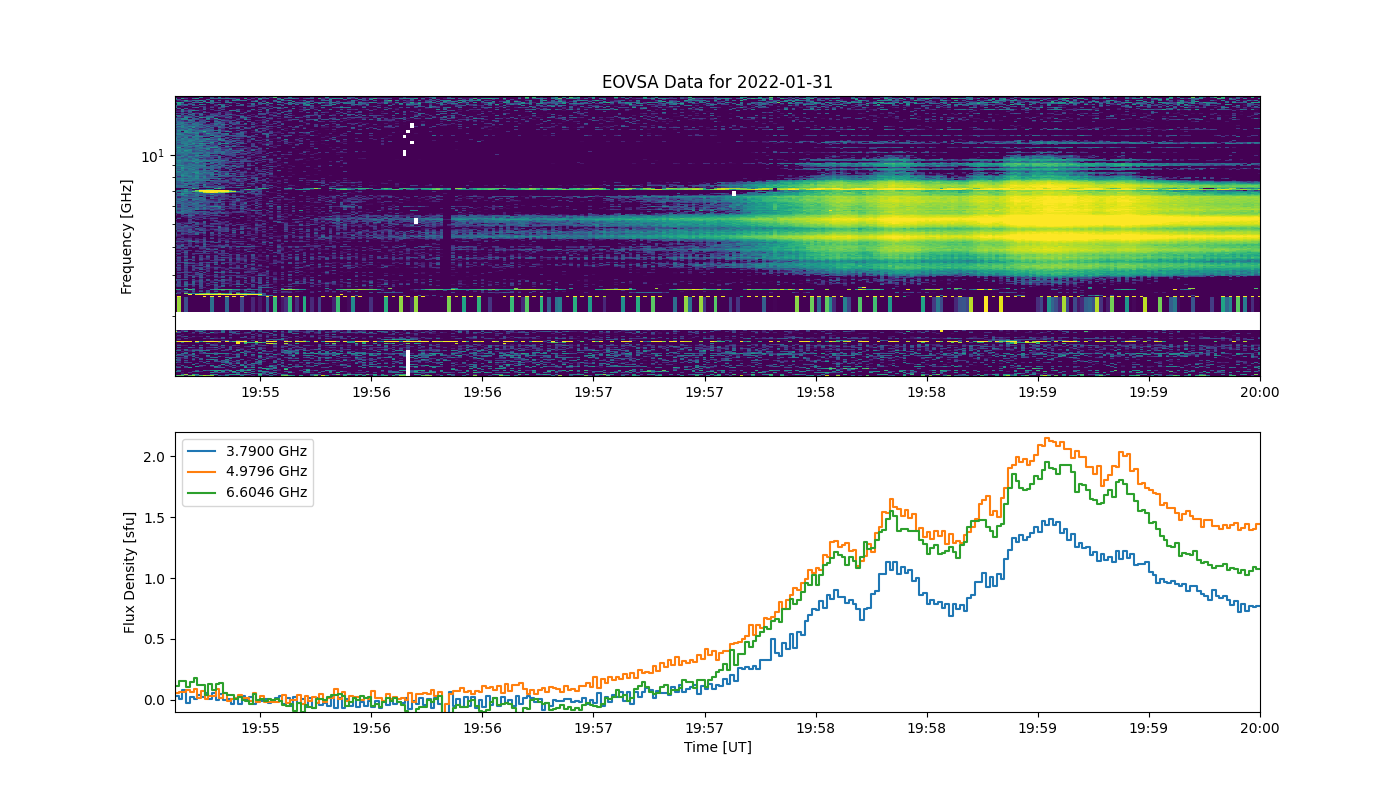Image resolution: width=1400 pixels, height=800 pixels.
Task: Click the Frequency [GHz] axis label
Action: [x=127, y=236]
